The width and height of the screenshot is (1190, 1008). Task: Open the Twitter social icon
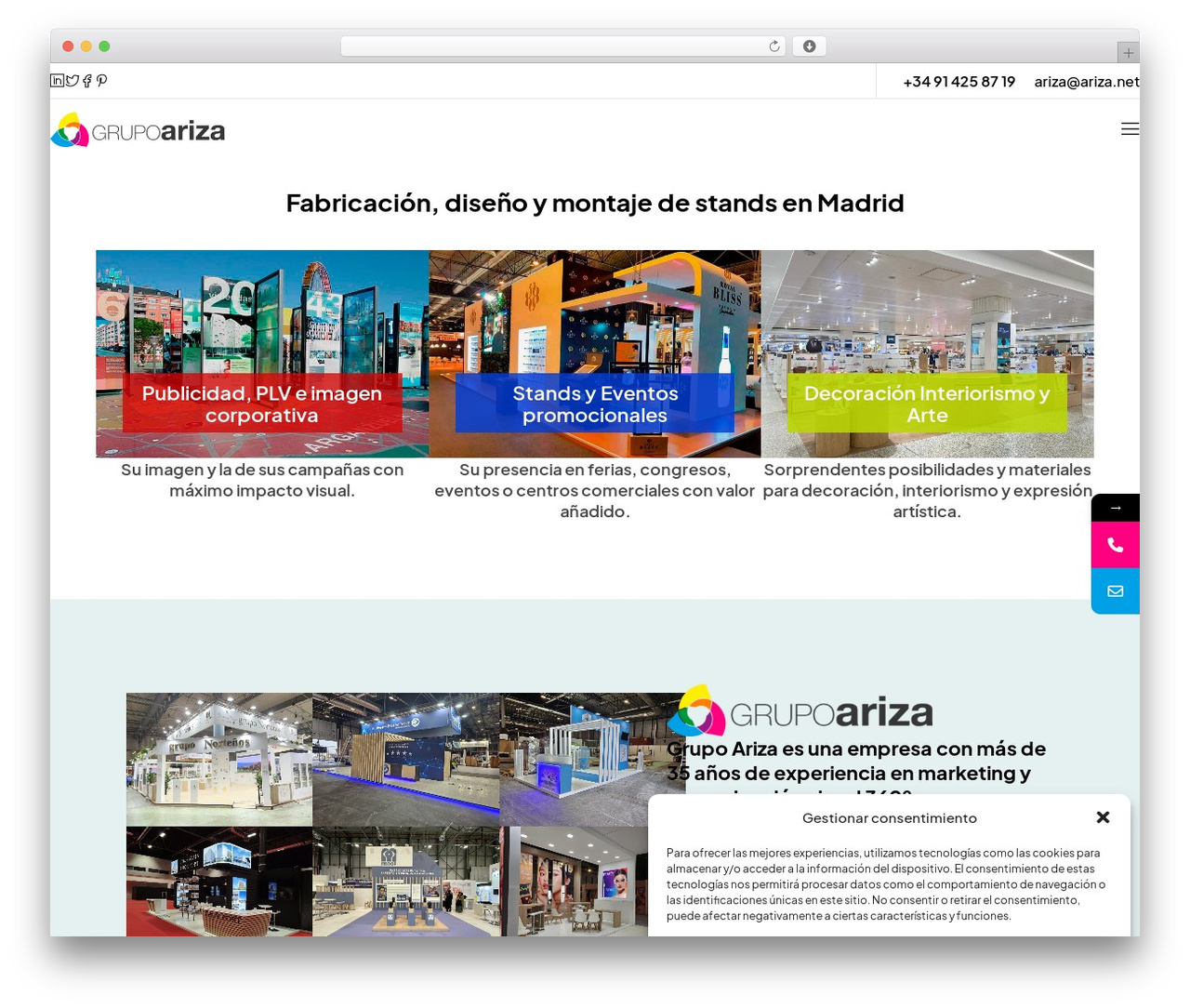click(x=72, y=81)
